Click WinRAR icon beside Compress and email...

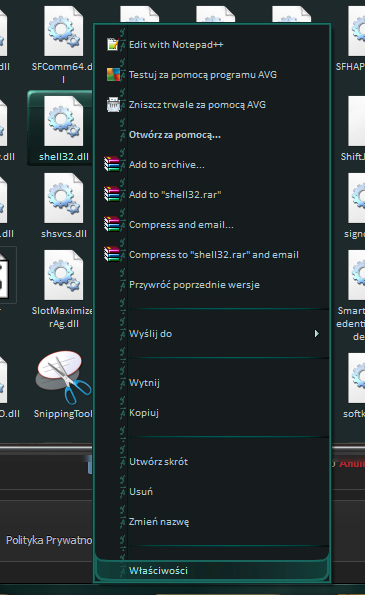[x=112, y=224]
